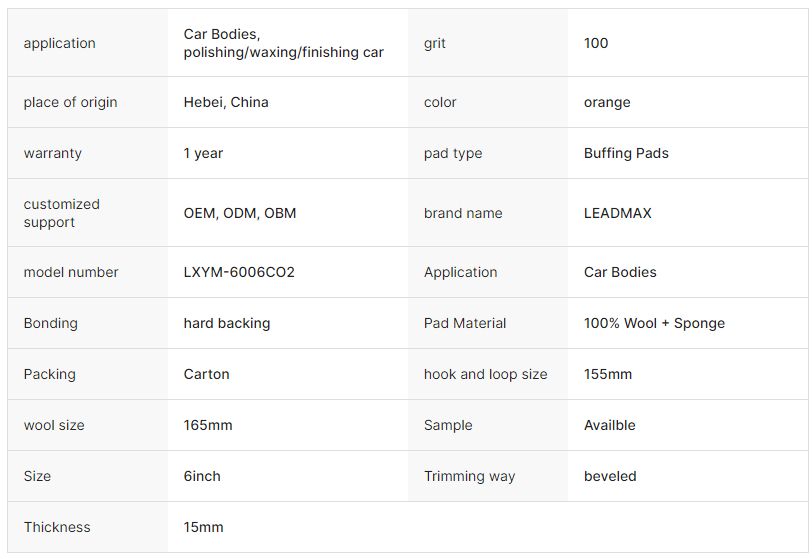Select the Sample value 'Availble'
The image size is (812, 559).
[610, 425]
